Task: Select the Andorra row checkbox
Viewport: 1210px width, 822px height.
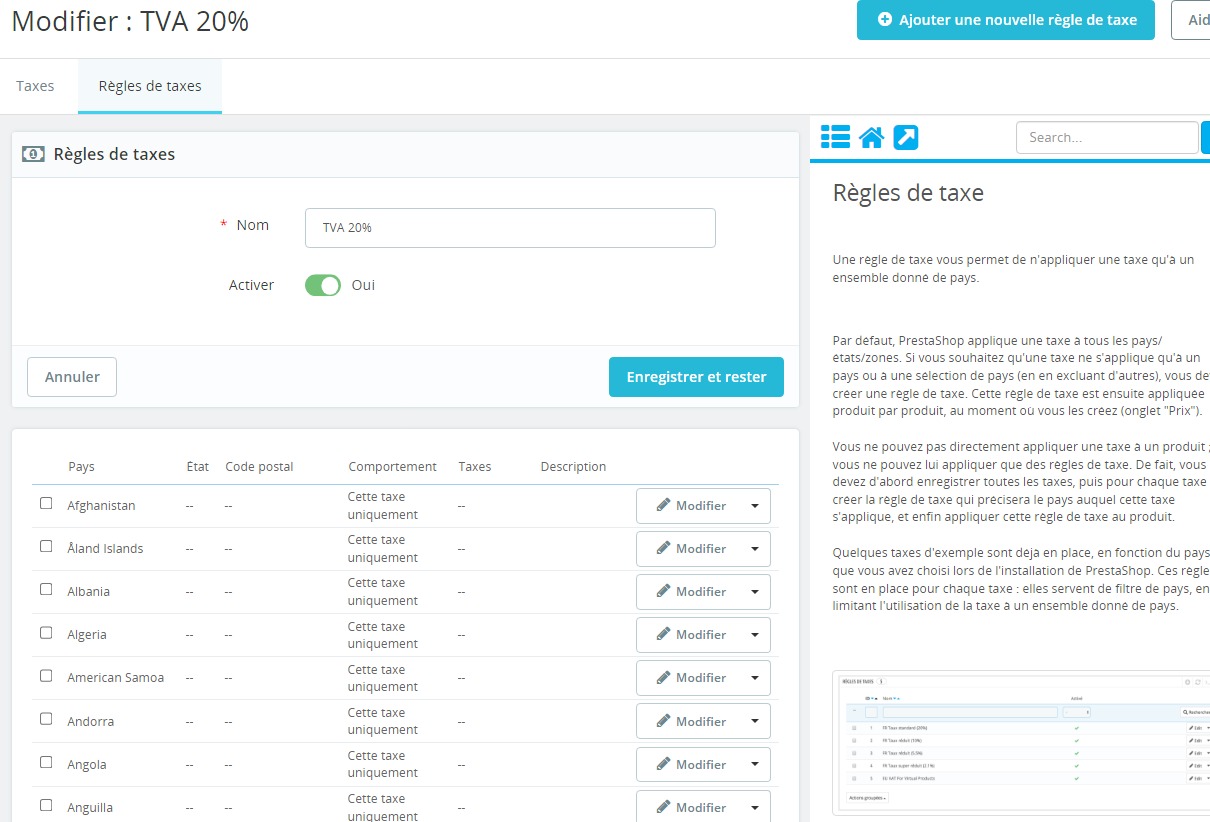Action: coord(46,720)
